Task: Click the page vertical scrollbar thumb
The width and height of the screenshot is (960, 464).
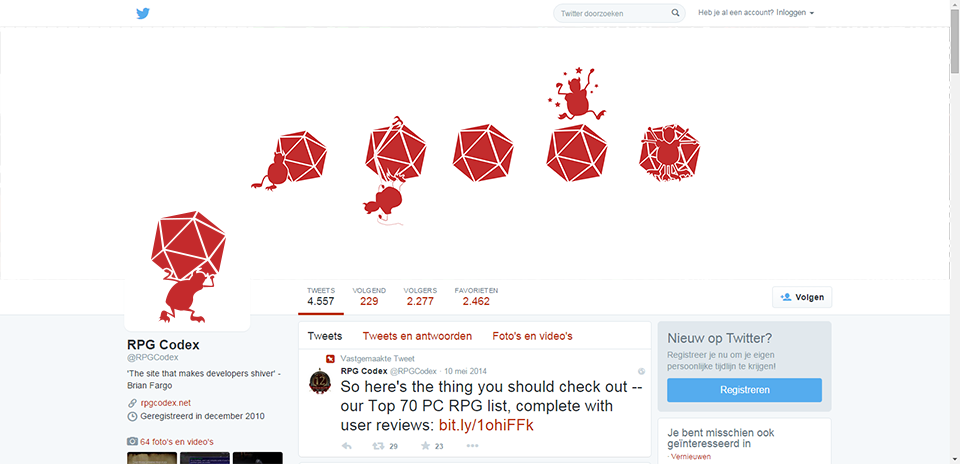Action: pyautogui.click(x=955, y=42)
